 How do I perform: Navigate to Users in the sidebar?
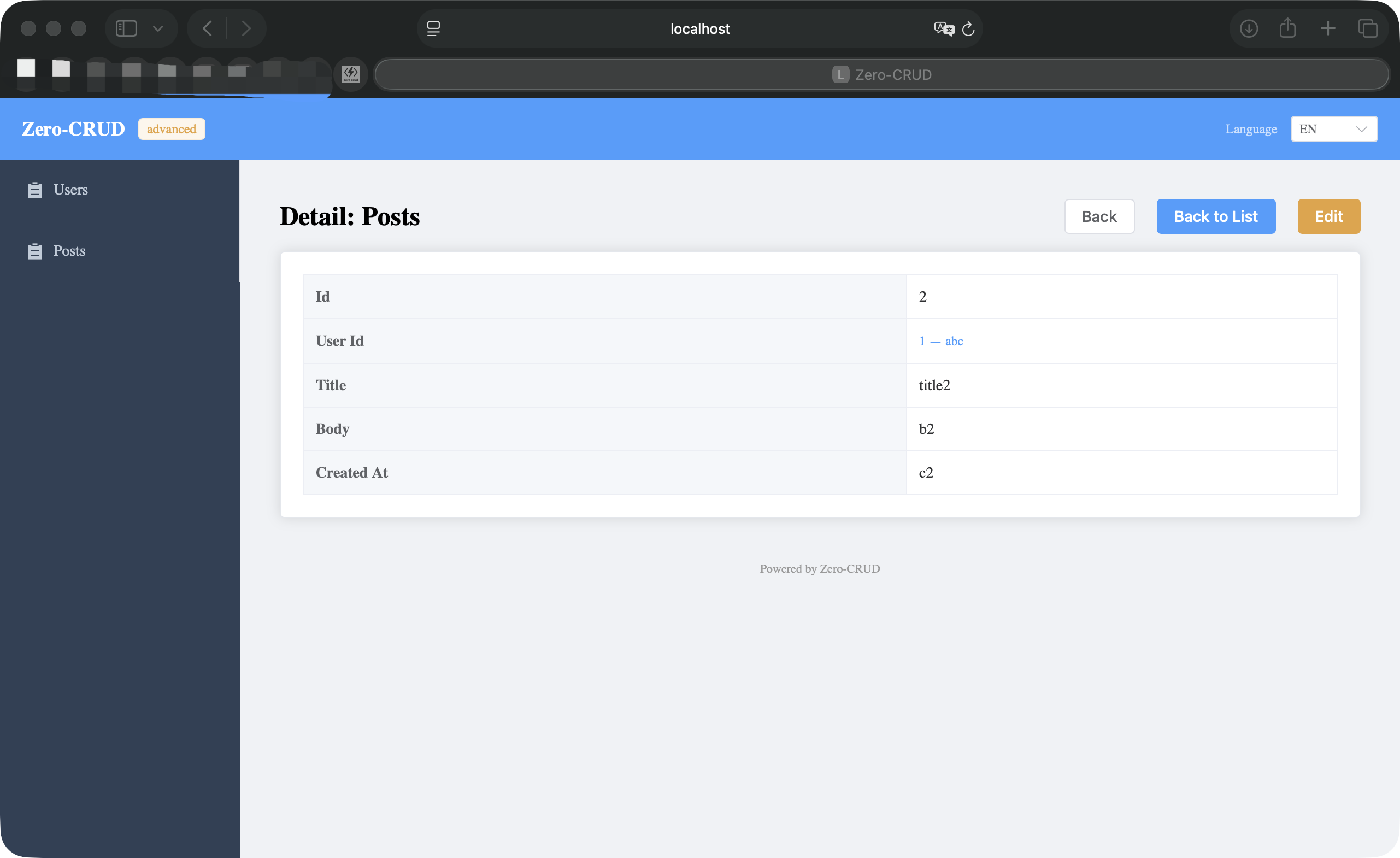119,190
